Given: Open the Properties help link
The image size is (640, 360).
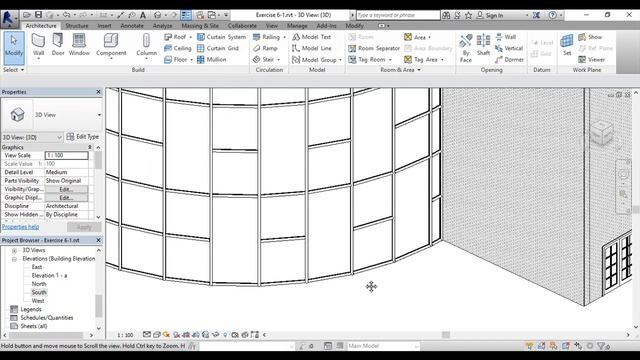Looking at the screenshot, I should (20, 227).
